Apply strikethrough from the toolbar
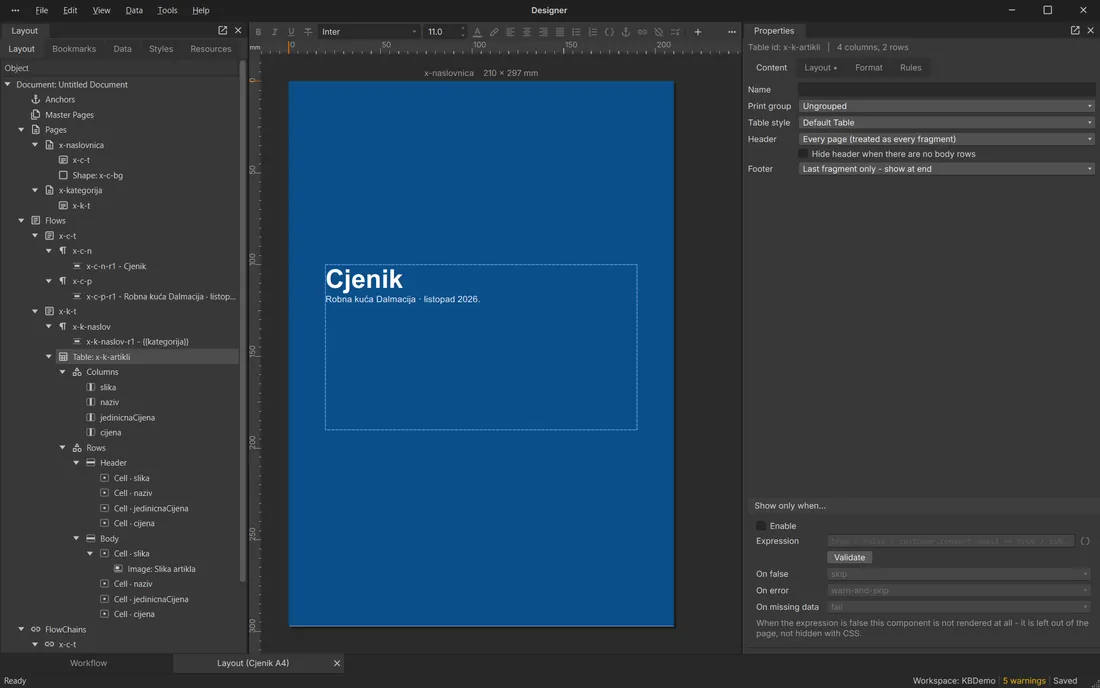 [308, 32]
